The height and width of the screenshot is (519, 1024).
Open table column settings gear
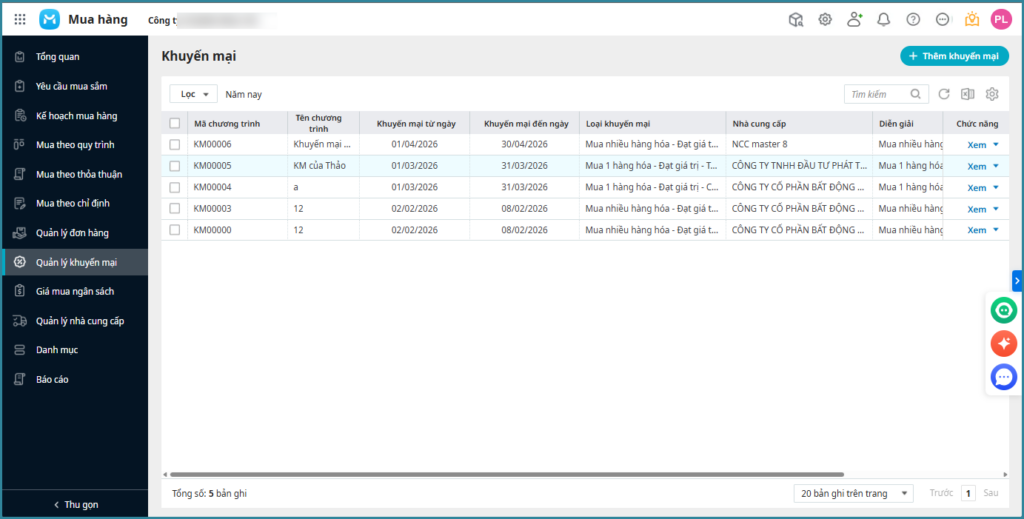point(992,94)
